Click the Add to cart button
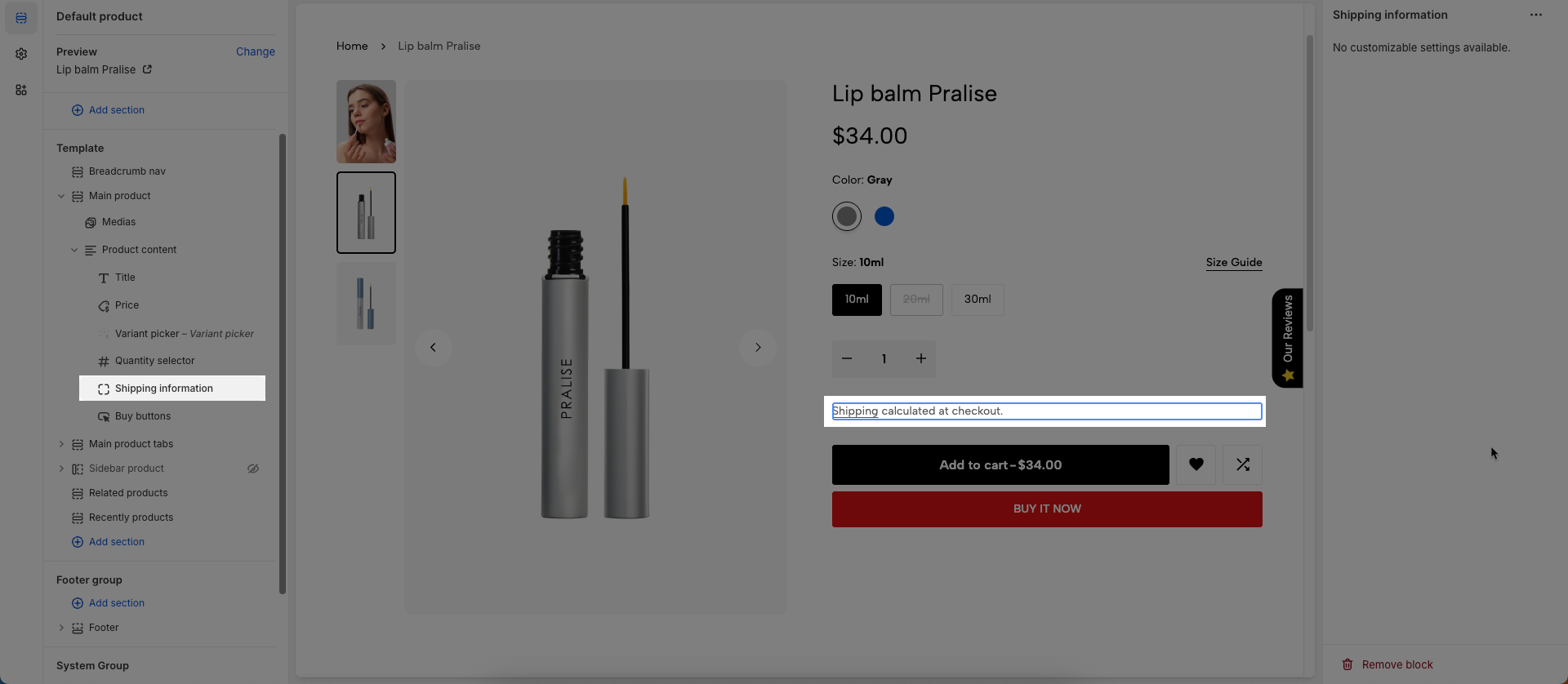This screenshot has height=684, width=1568. click(x=1000, y=464)
